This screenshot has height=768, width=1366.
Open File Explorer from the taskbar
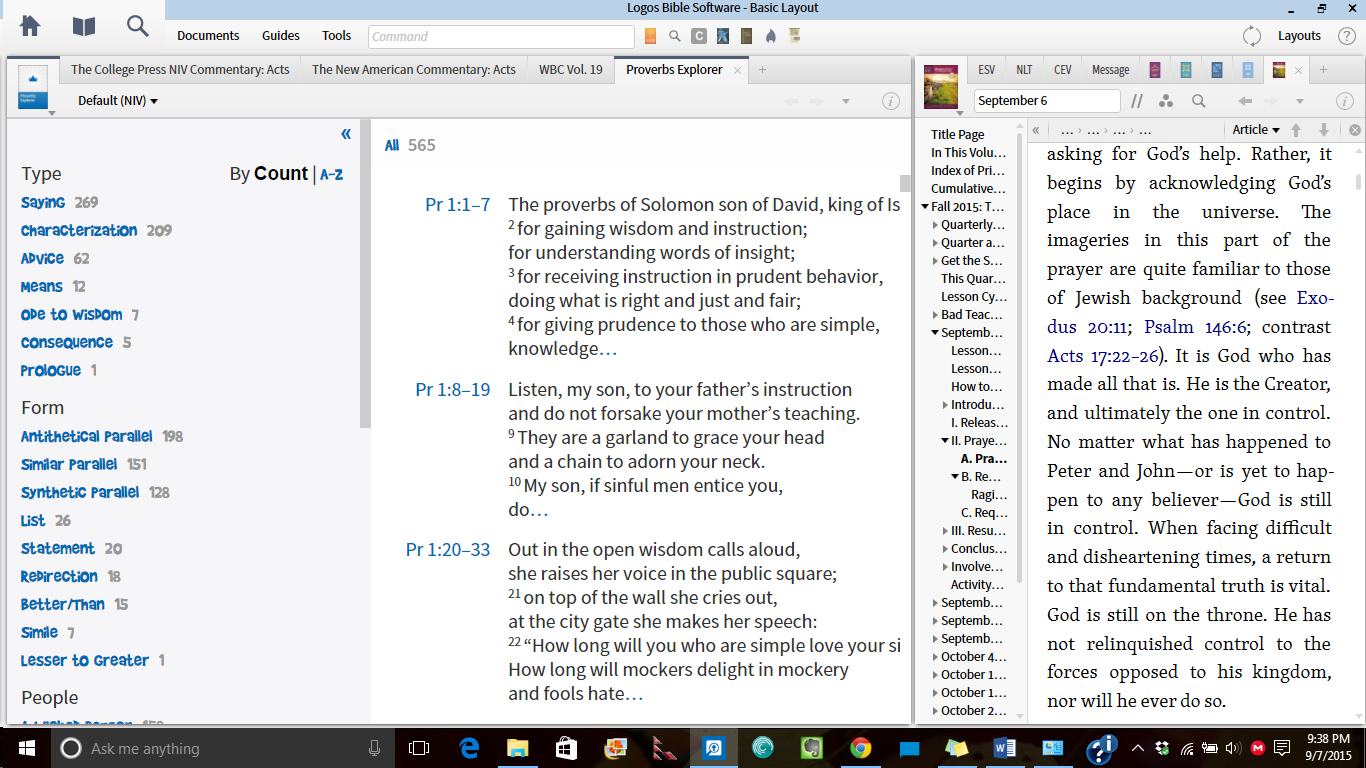tap(518, 748)
